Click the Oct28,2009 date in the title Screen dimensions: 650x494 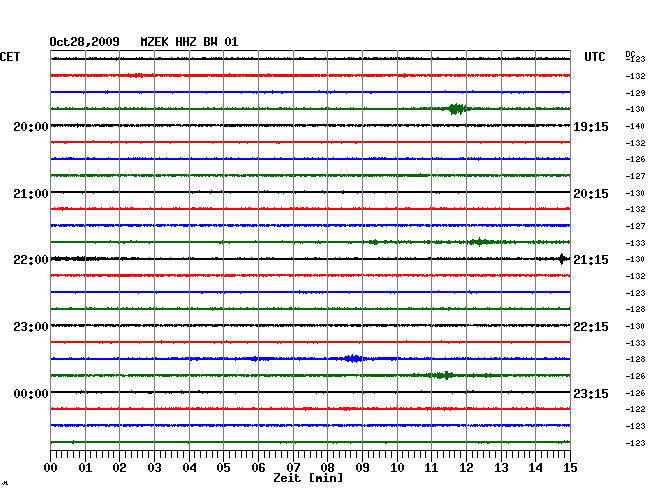85,42
